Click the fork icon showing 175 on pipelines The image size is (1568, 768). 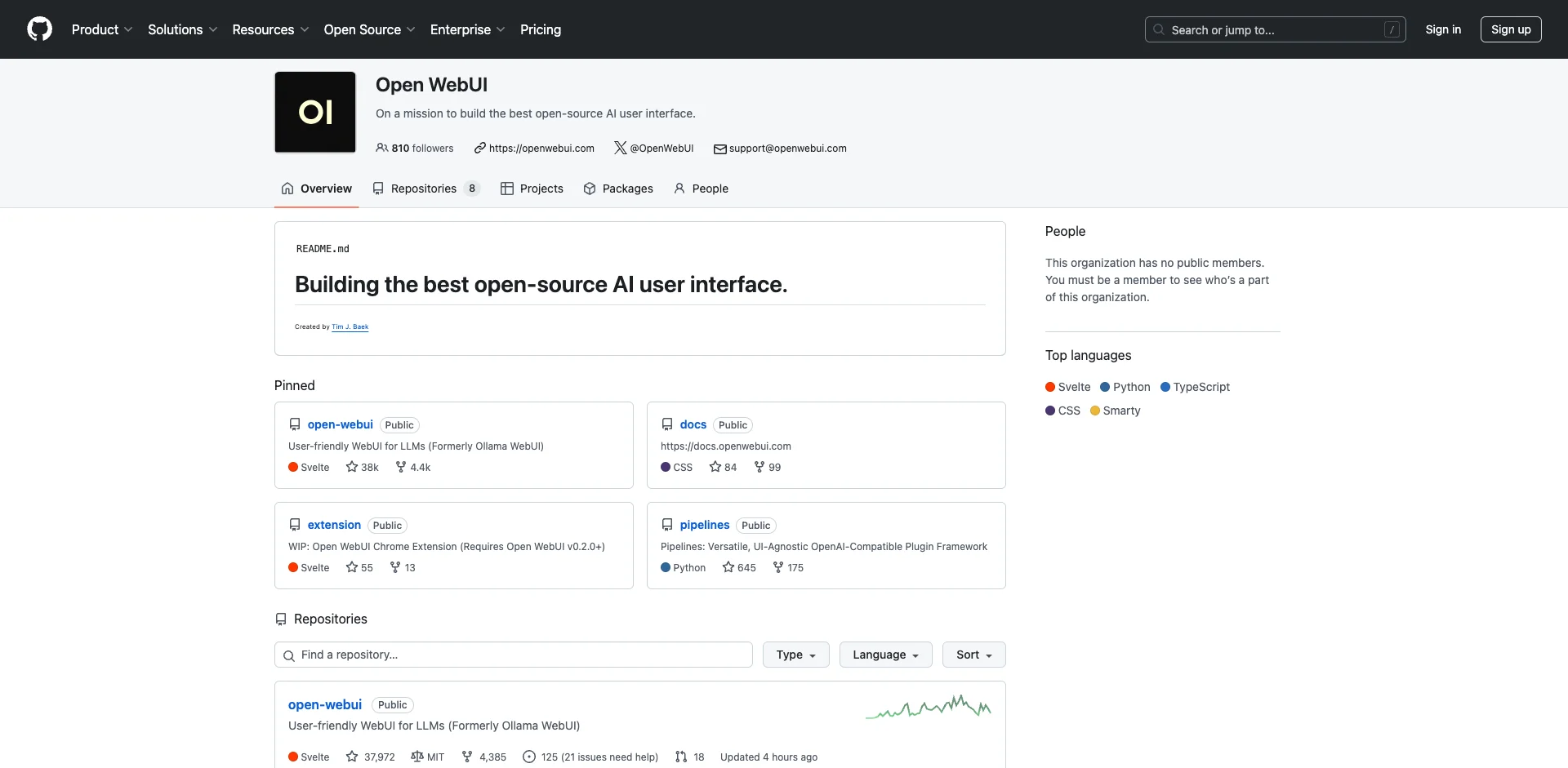(778, 567)
